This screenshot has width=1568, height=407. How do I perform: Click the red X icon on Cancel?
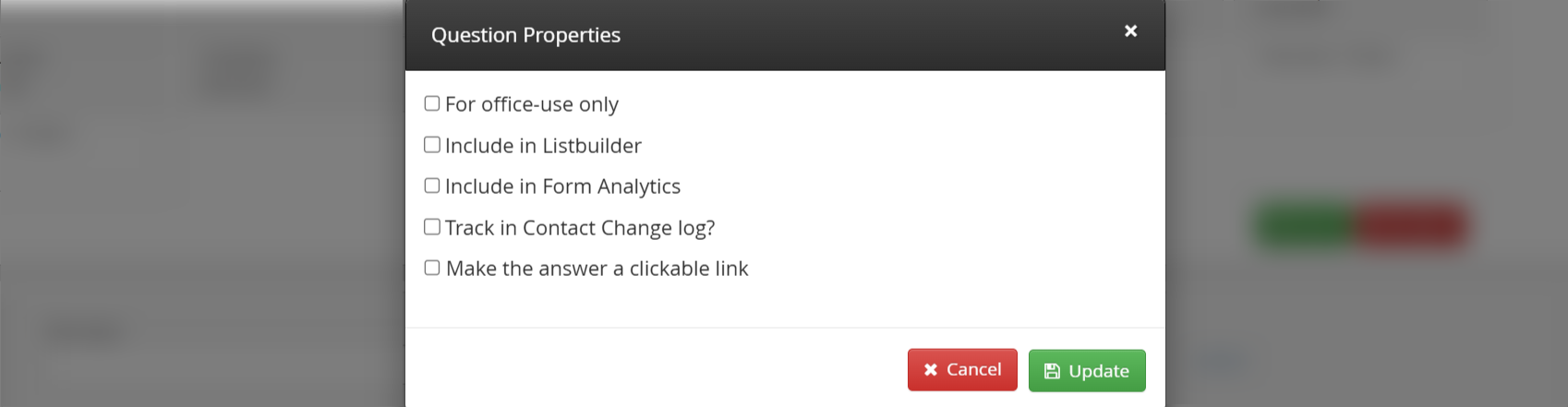931,370
